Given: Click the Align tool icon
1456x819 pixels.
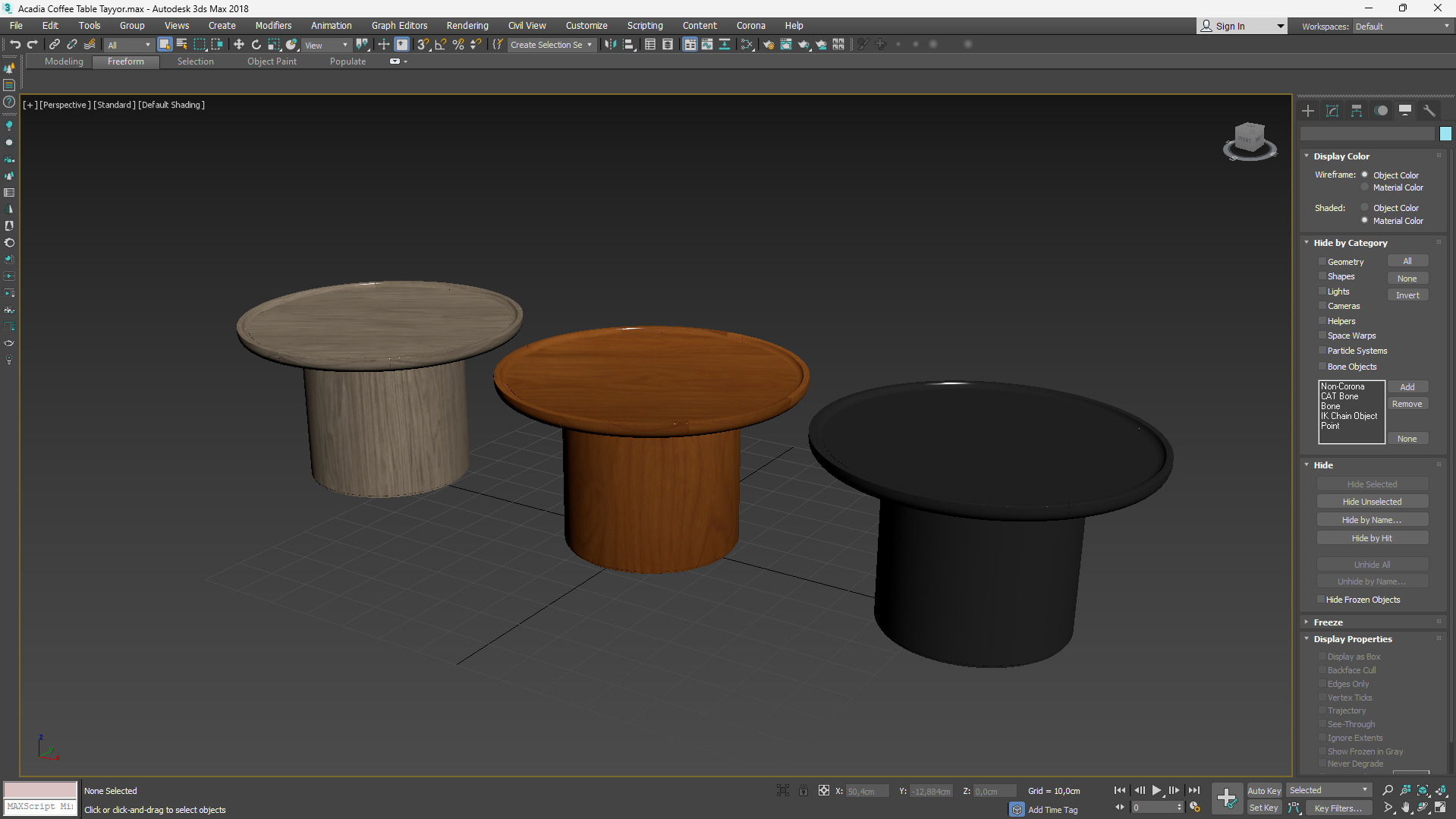Looking at the screenshot, I should pyautogui.click(x=628, y=45).
